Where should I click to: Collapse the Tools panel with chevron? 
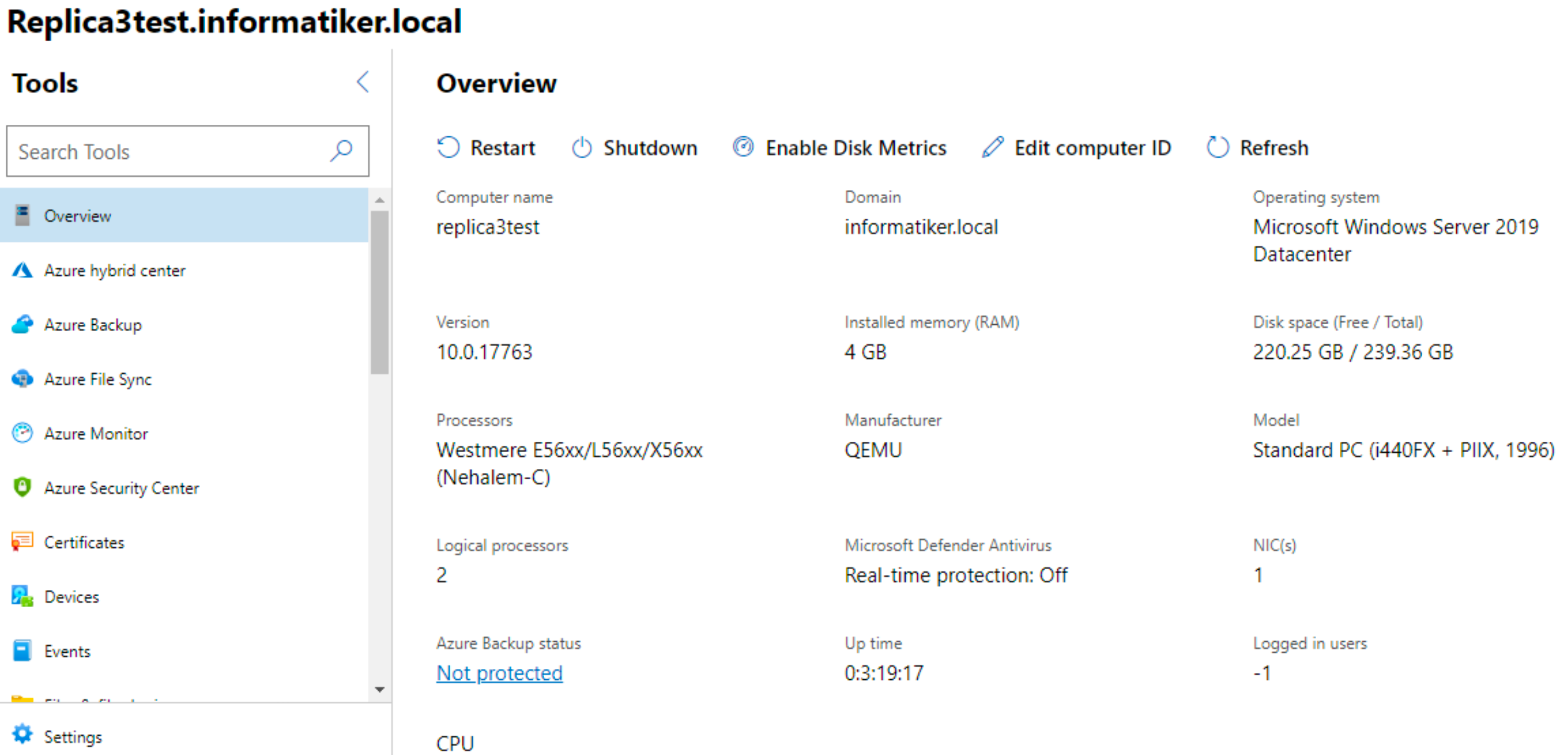point(364,81)
